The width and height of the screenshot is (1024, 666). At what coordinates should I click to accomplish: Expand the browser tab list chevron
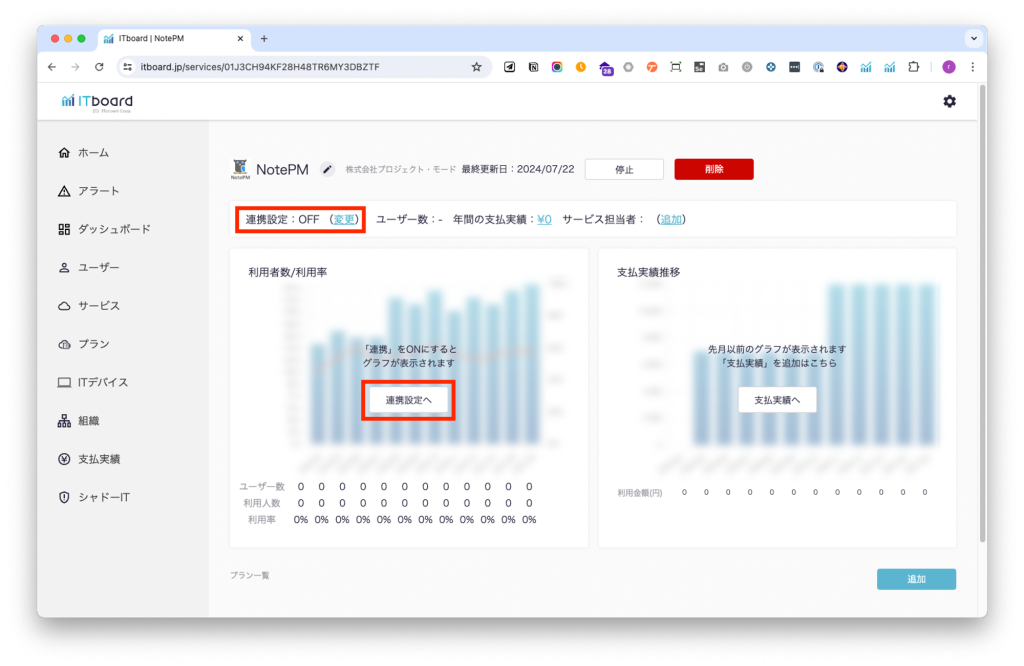tap(972, 38)
